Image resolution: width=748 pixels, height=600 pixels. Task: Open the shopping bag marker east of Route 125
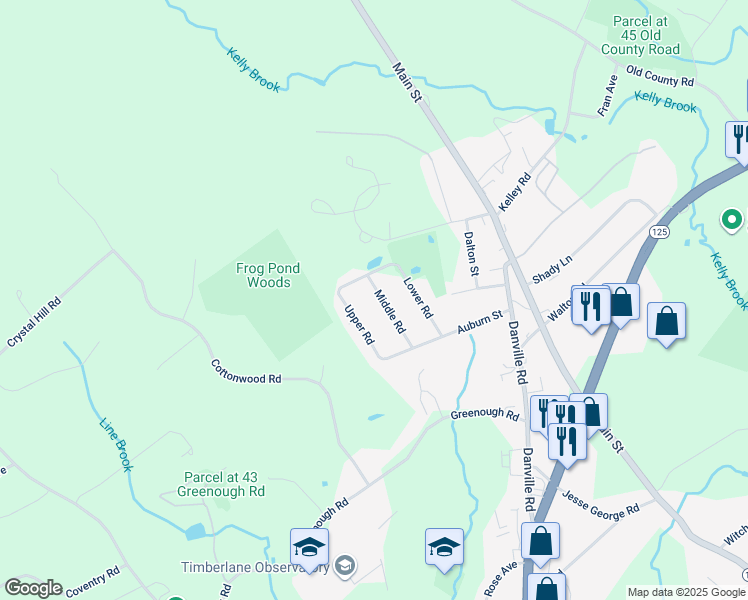(x=666, y=322)
